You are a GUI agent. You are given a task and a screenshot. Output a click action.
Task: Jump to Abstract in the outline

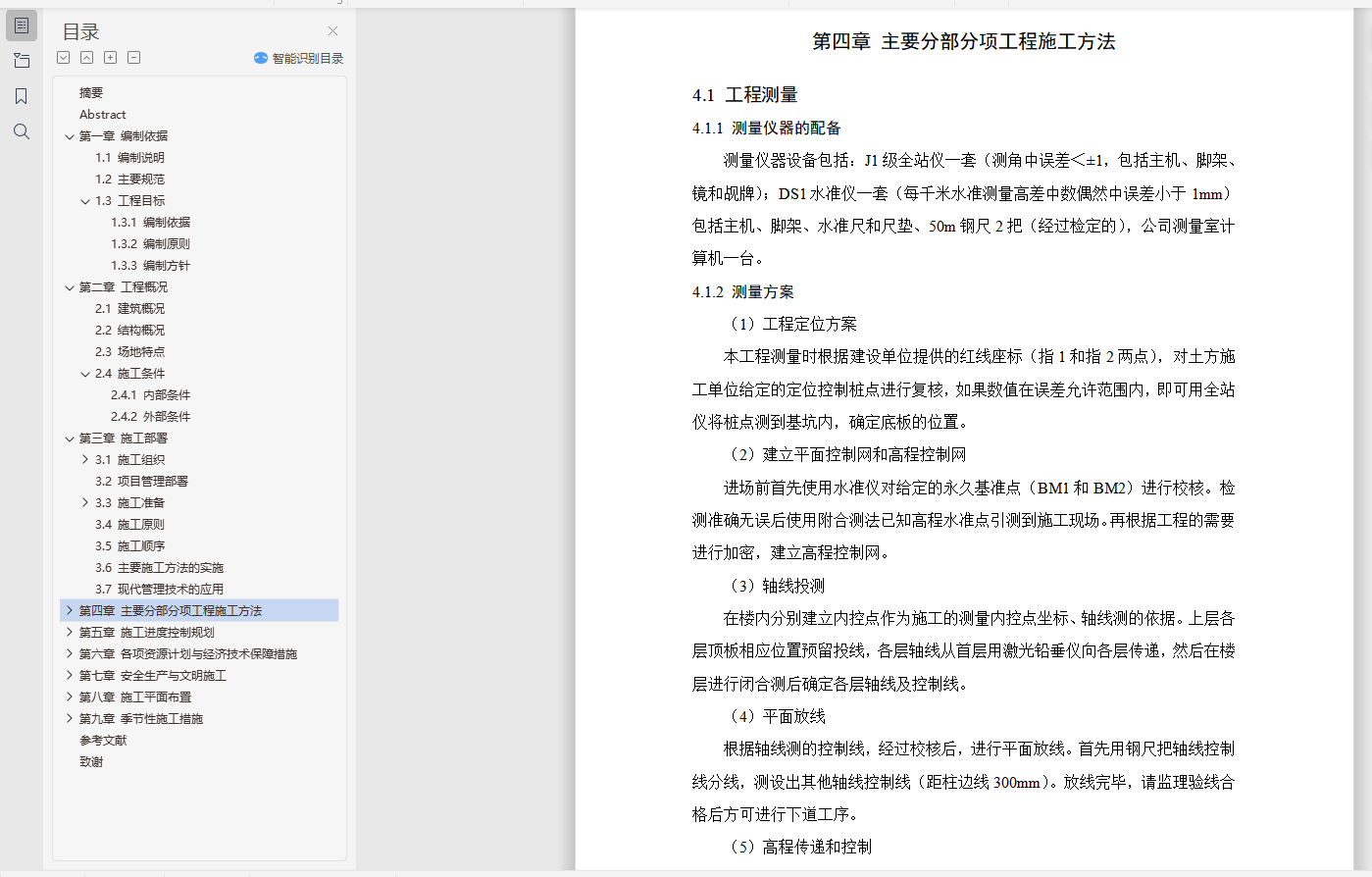(x=103, y=115)
